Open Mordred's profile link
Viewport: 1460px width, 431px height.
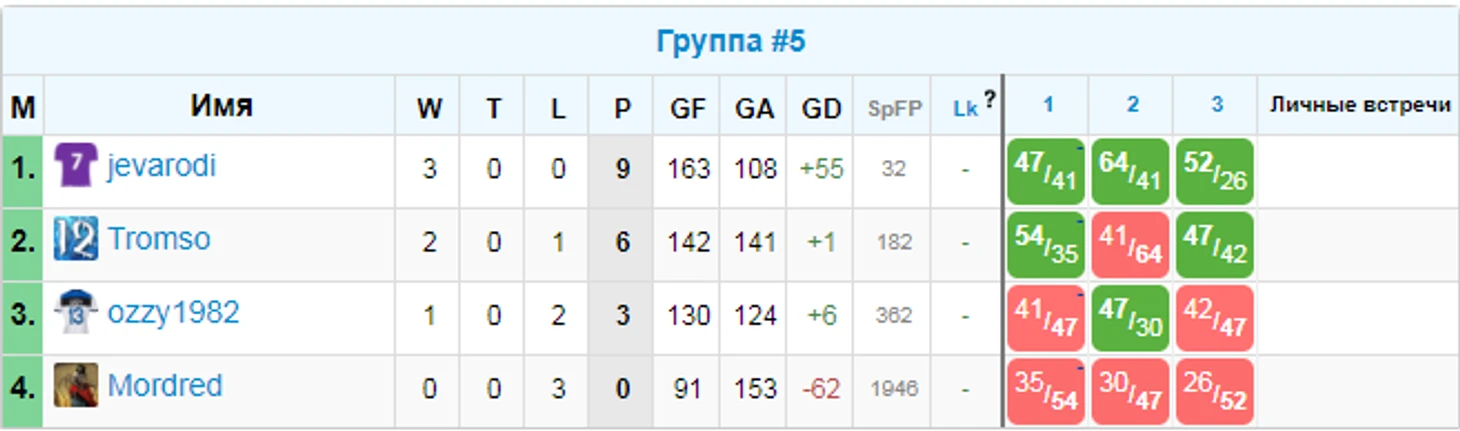(x=165, y=385)
